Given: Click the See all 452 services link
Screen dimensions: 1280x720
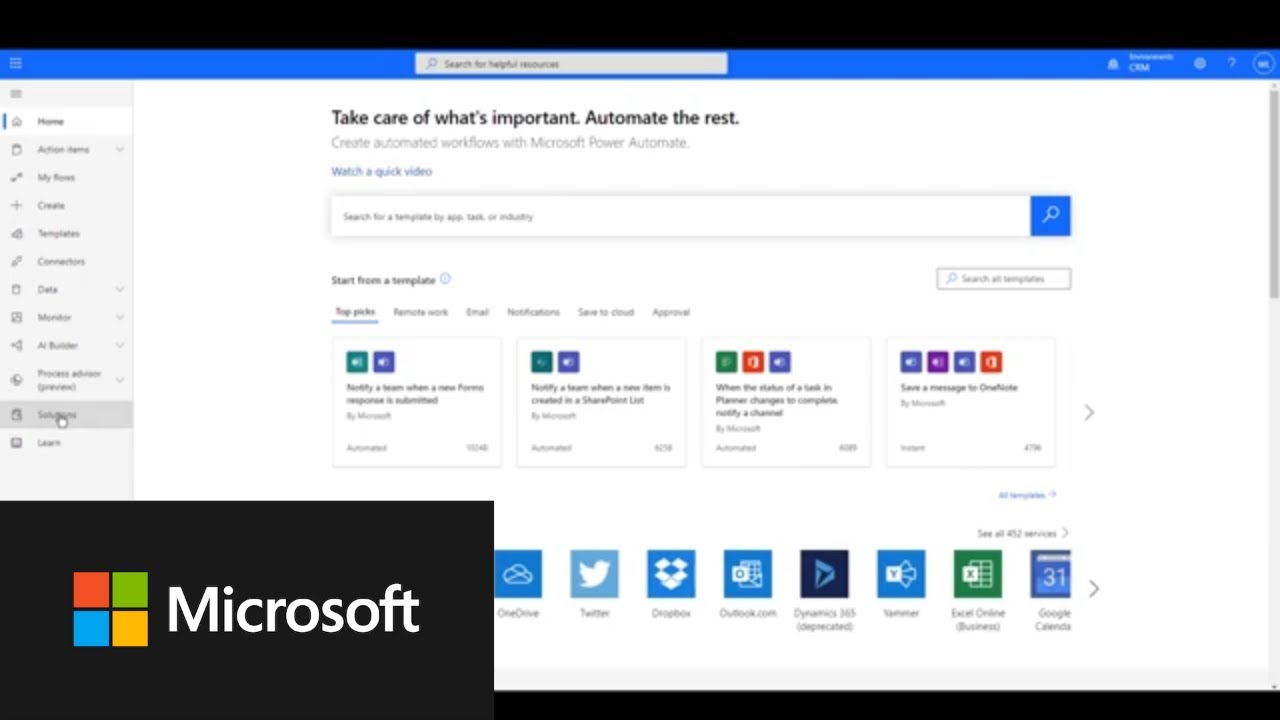Looking at the screenshot, I should (x=1023, y=533).
